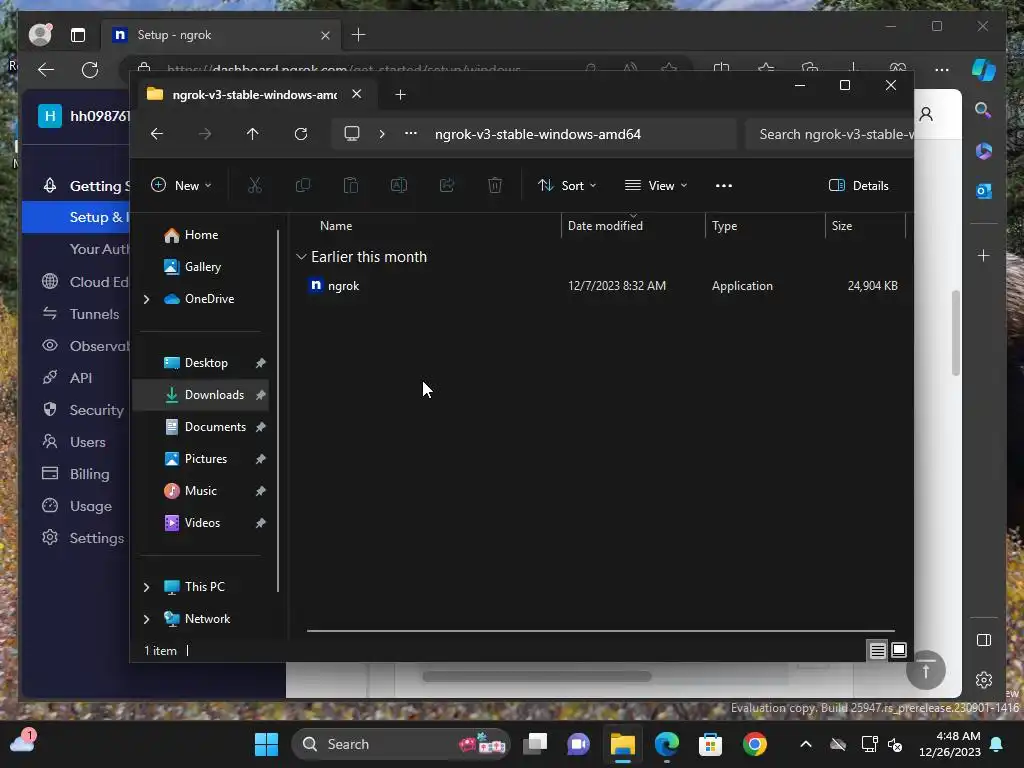
Task: Click the Edge profile avatar
Action: pyautogui.click(x=40, y=35)
